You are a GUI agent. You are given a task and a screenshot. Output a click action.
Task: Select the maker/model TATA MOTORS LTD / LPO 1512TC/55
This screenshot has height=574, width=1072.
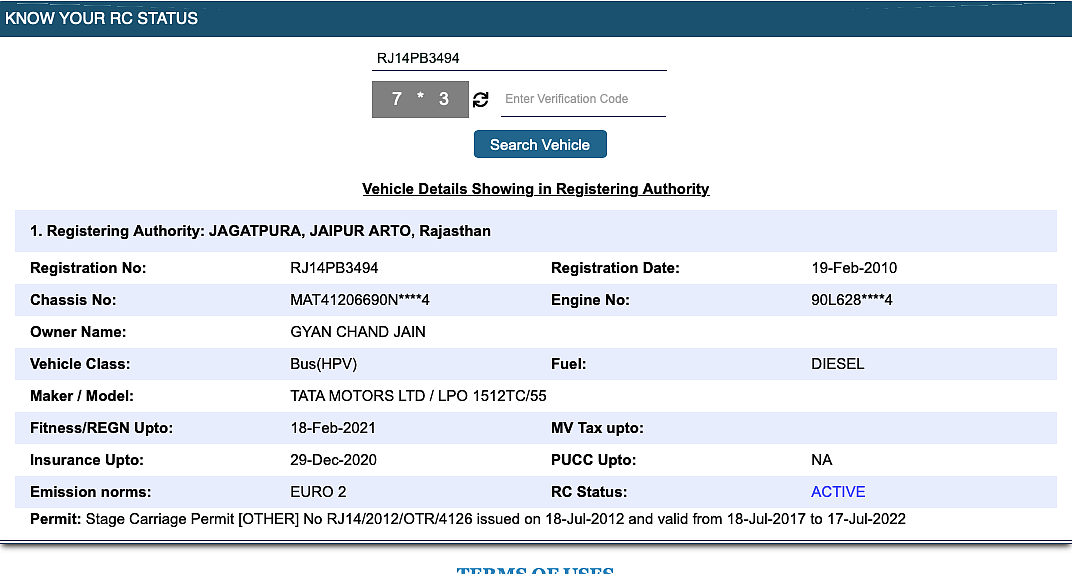coord(418,396)
